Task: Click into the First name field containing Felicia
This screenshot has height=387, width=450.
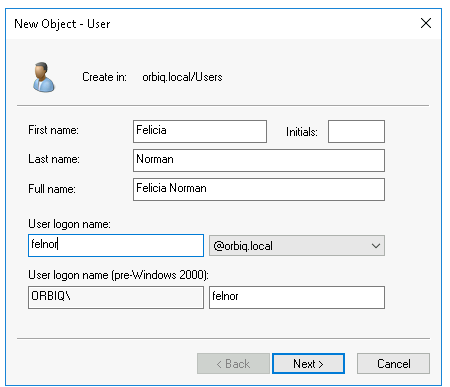Action: pyautogui.click(x=200, y=131)
